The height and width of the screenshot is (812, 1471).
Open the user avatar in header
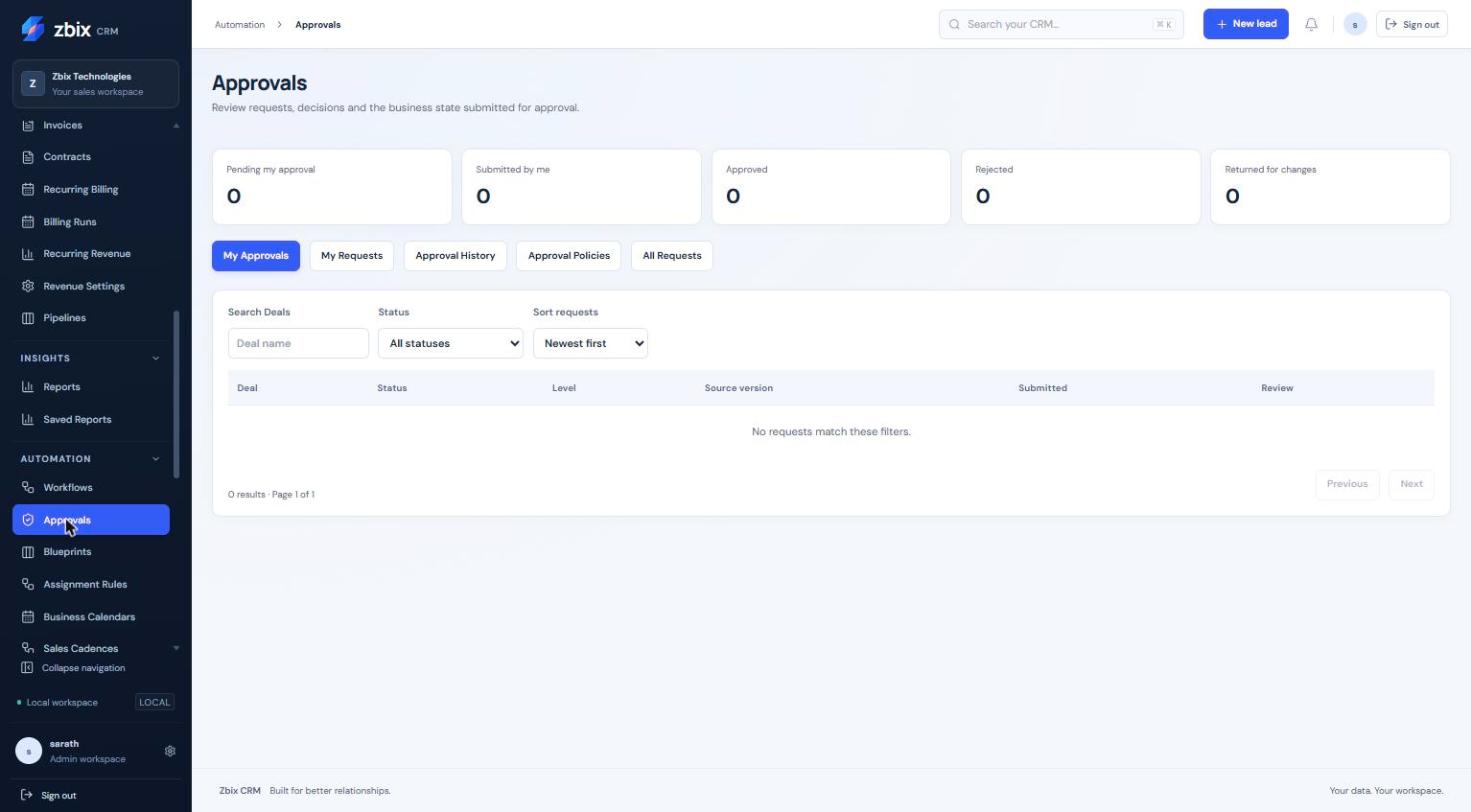1355,24
